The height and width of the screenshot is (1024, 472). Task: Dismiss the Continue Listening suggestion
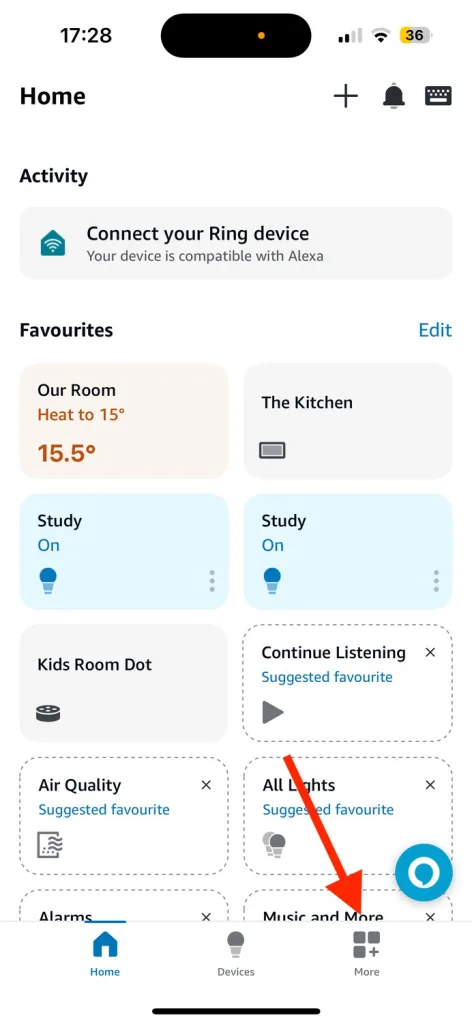[x=430, y=652]
